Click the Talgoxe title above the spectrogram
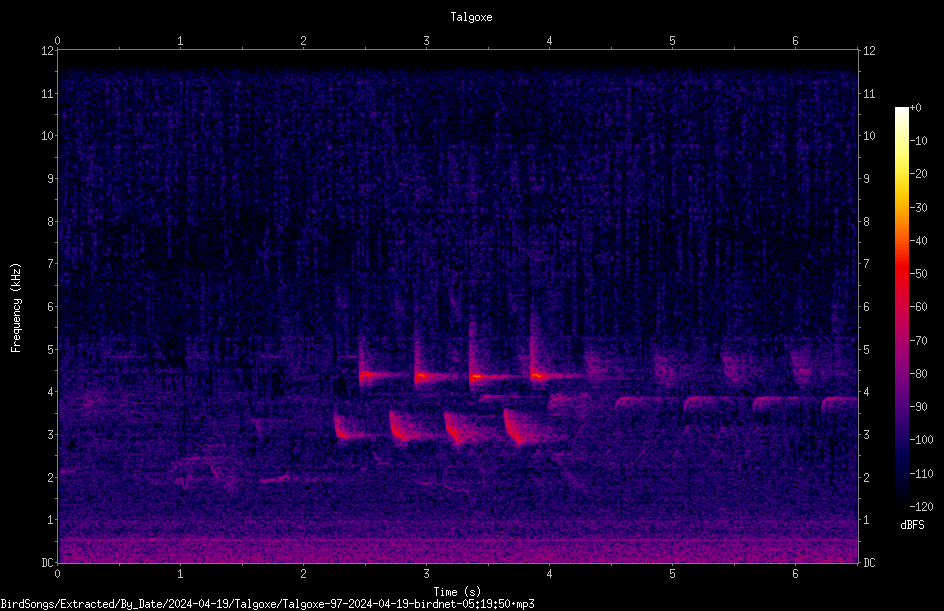944x611 pixels. click(471, 17)
